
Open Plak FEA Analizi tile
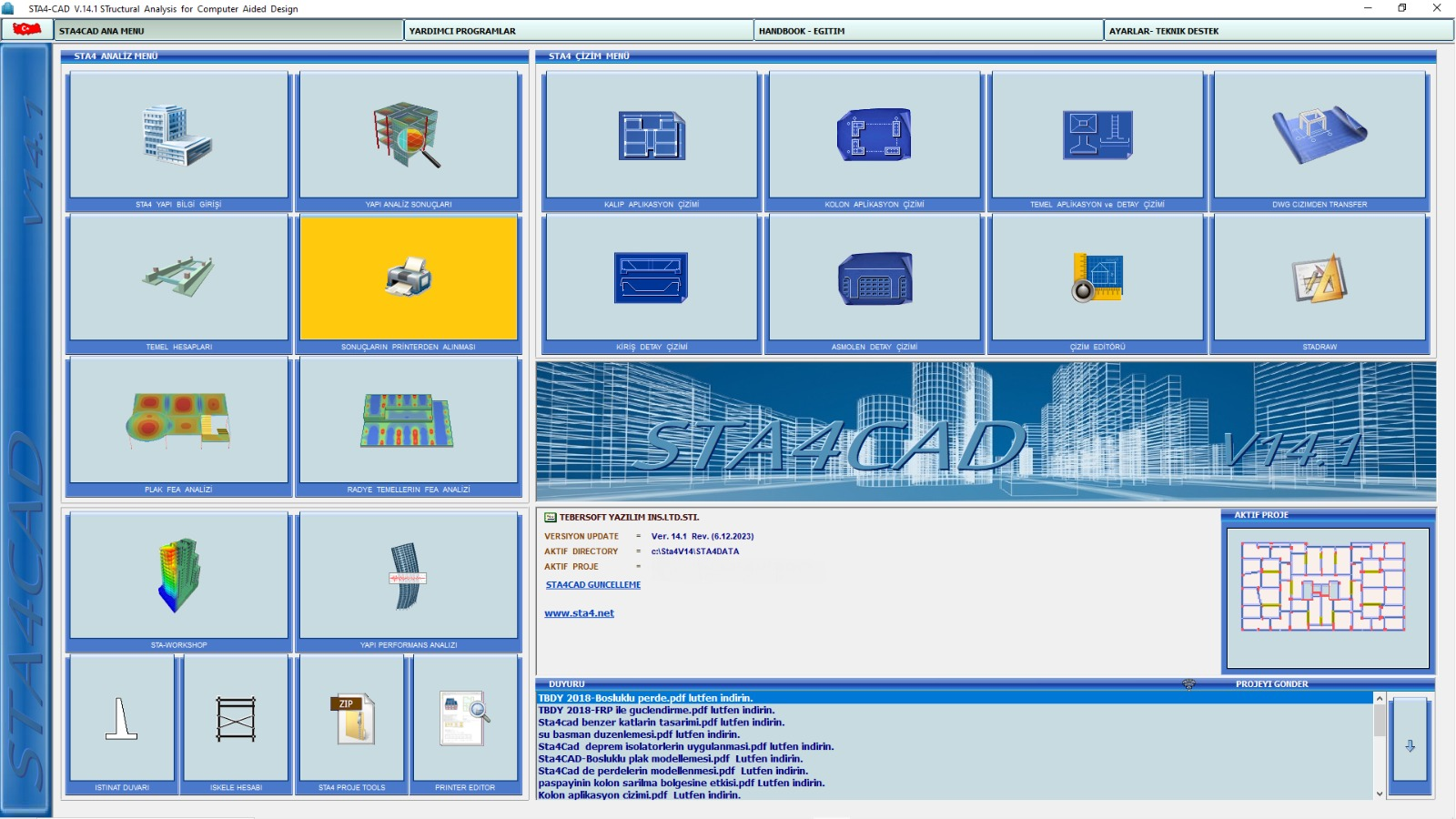pyautogui.click(x=178, y=420)
